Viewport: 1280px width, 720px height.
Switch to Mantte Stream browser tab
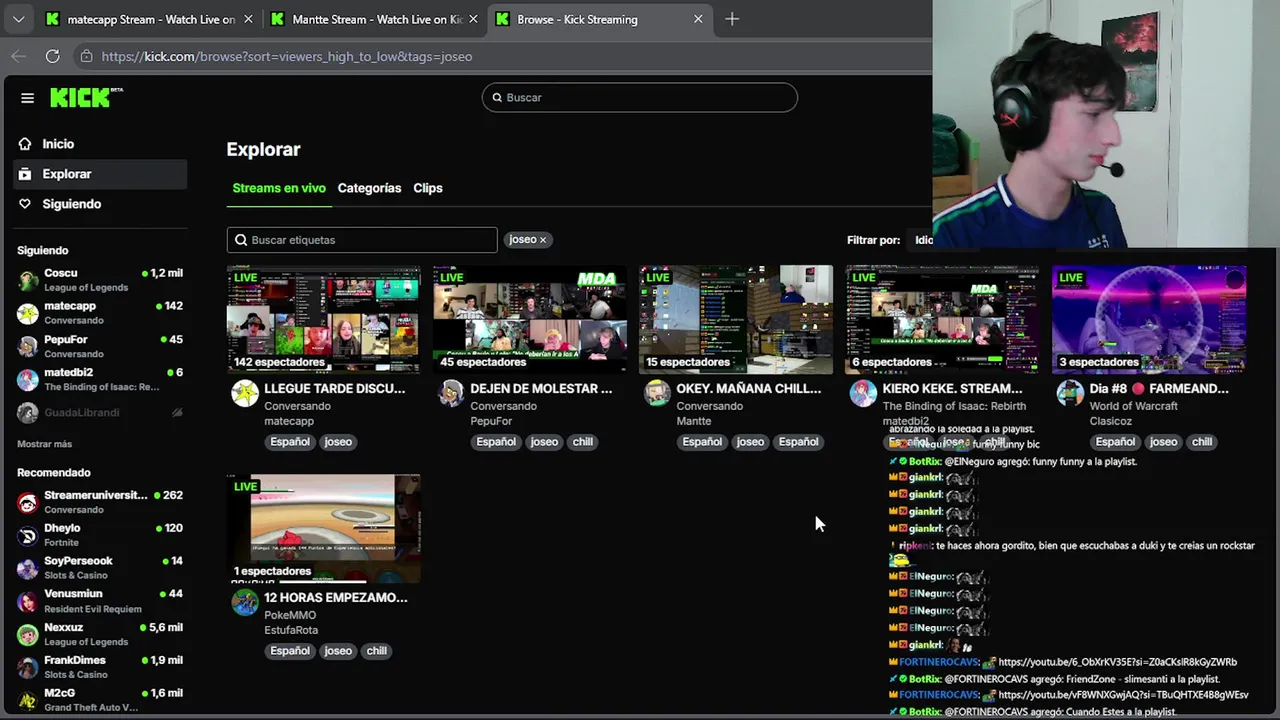375,19
